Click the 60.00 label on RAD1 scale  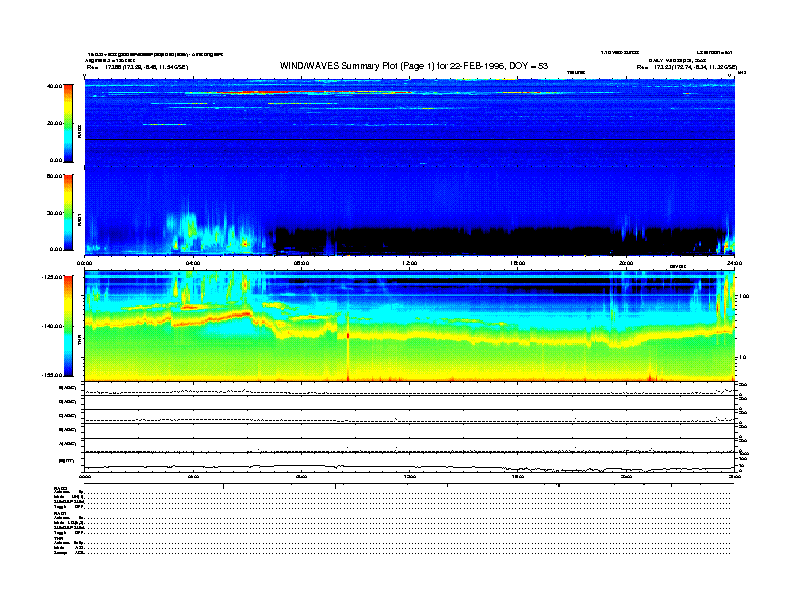(54, 176)
